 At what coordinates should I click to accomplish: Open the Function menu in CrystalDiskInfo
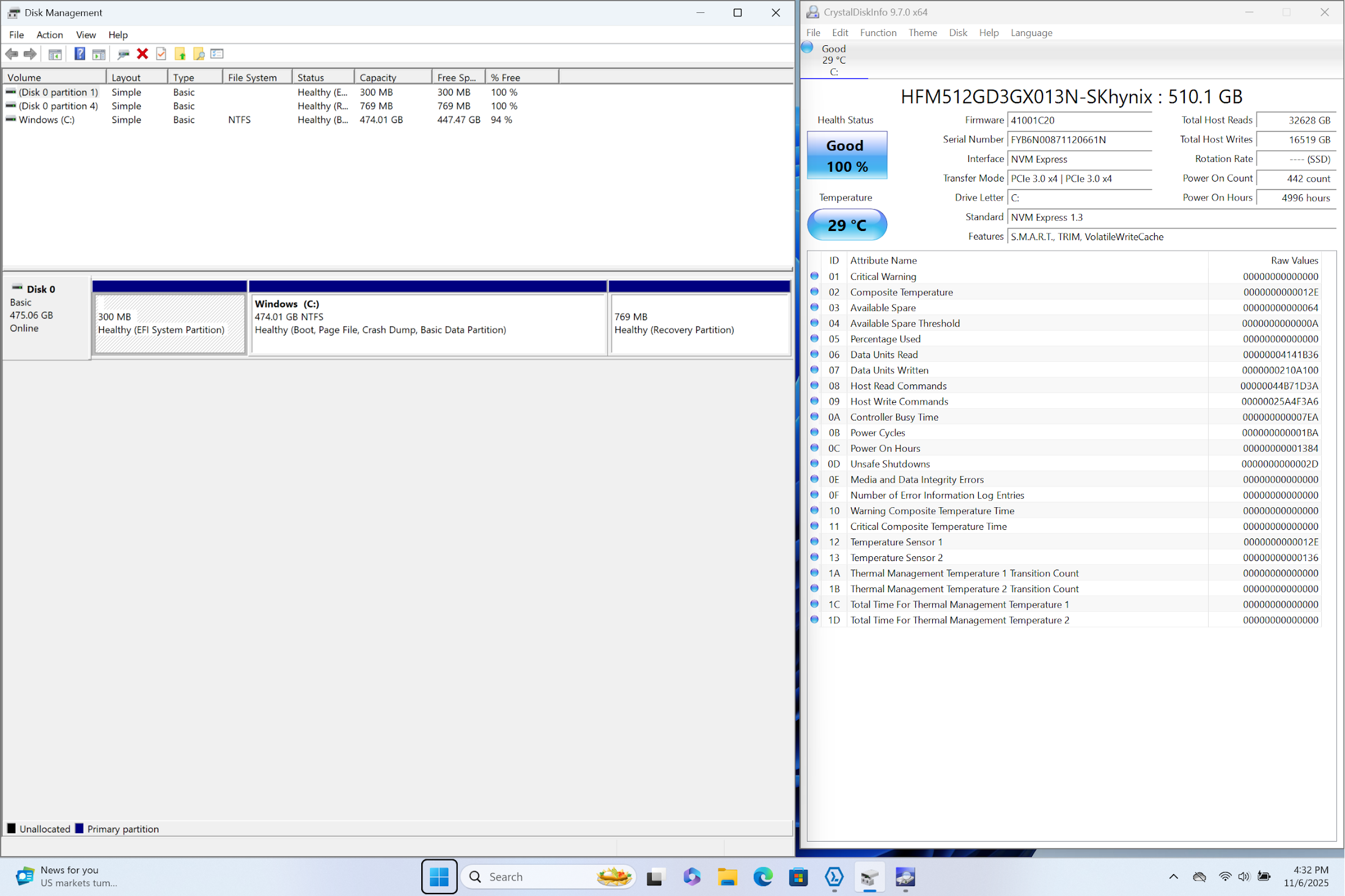point(878,33)
